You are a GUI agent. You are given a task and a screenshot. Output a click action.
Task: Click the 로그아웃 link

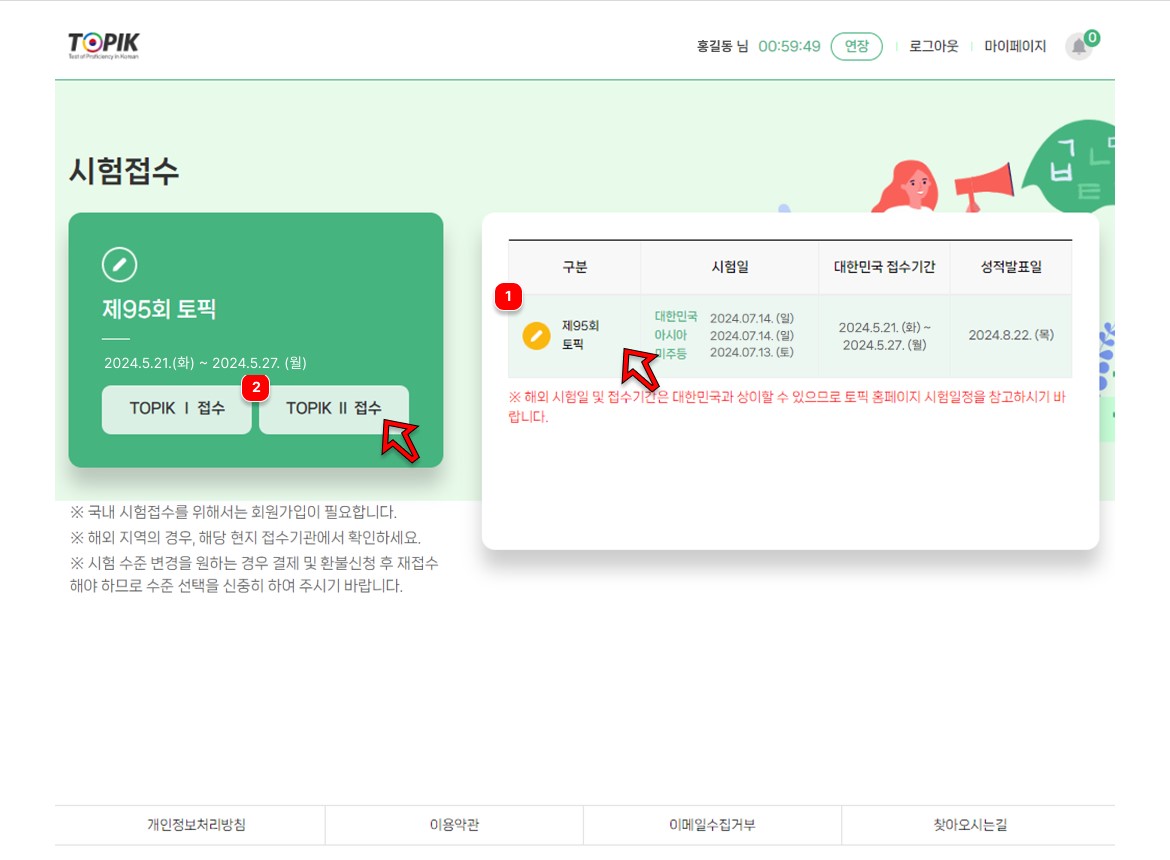(x=933, y=46)
